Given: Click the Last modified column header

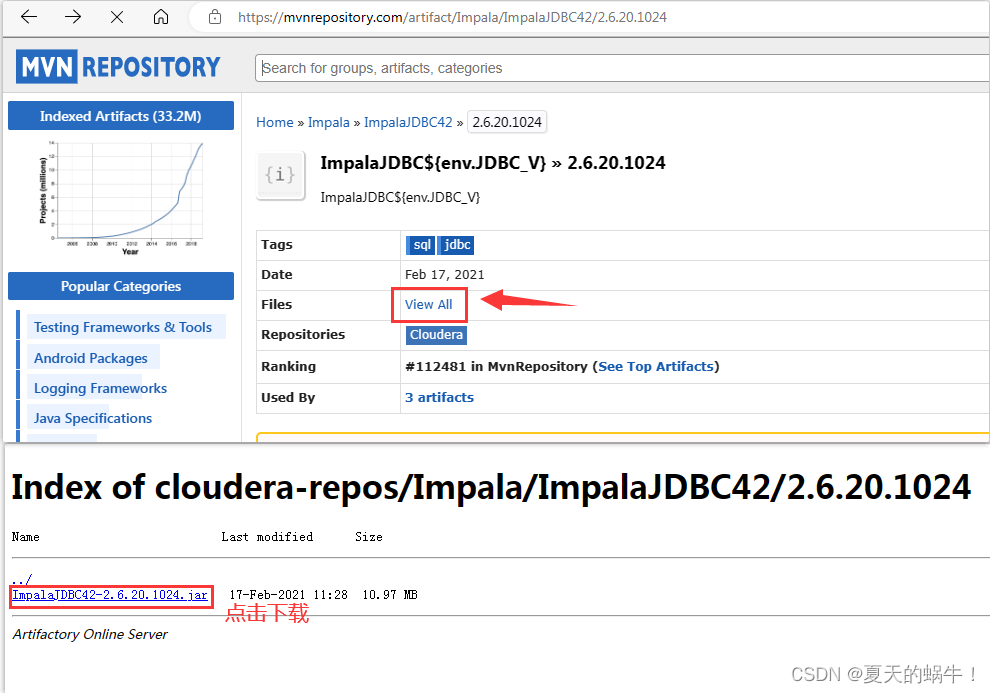Looking at the screenshot, I should pos(267,537).
